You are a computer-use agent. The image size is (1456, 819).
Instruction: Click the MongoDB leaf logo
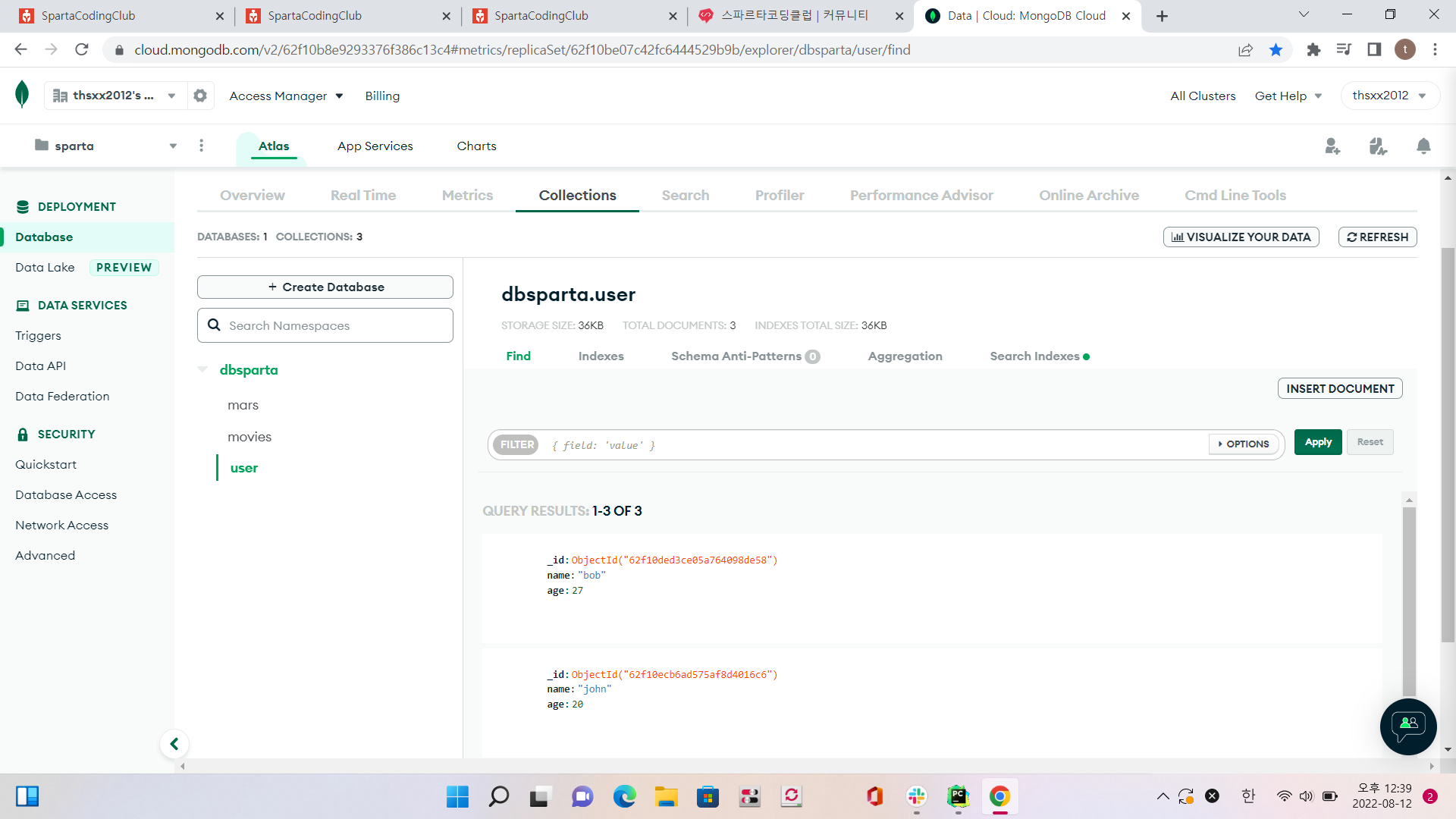coord(22,95)
